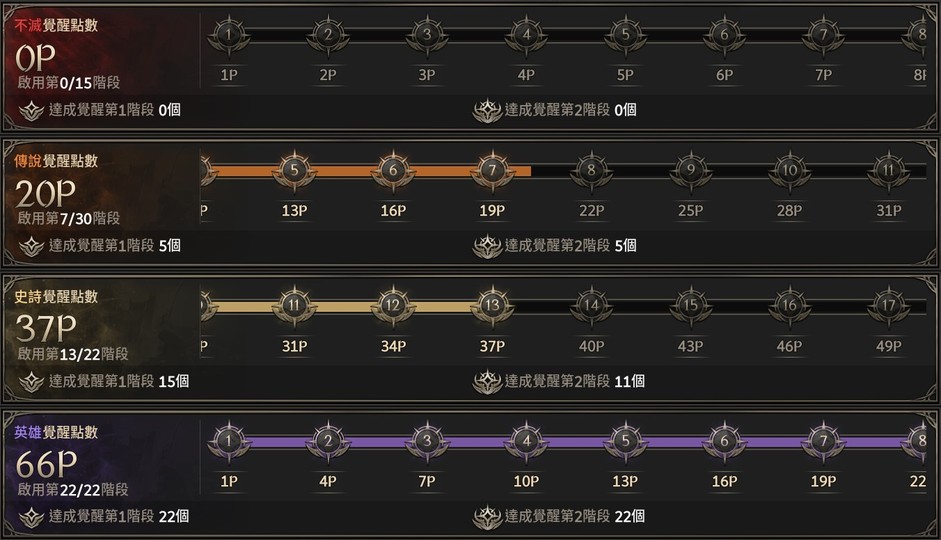Click first-stage awakening emblem in 不滅 row
This screenshot has height=540, width=941.
[31, 110]
